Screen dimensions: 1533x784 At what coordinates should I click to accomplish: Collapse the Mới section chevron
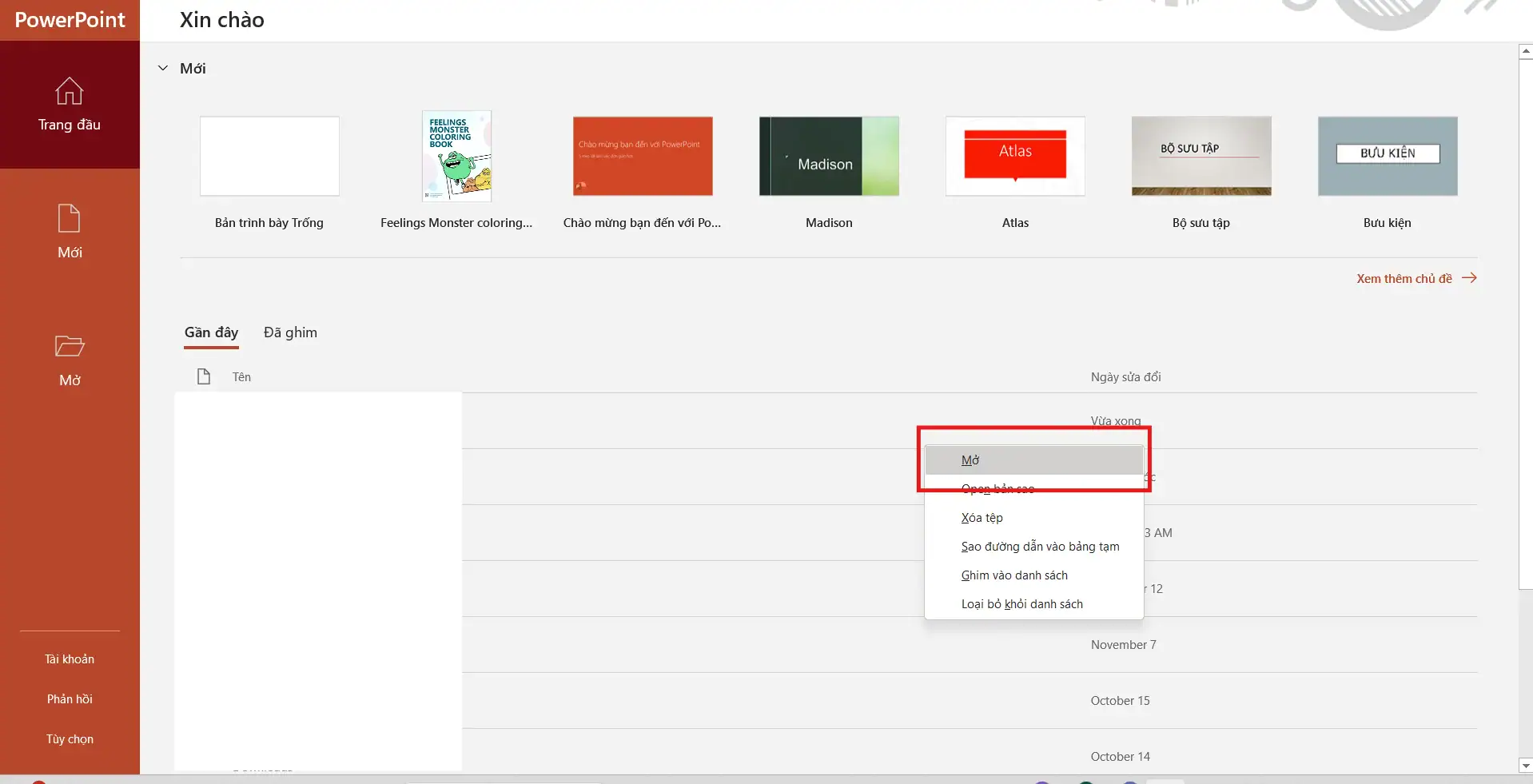pos(162,68)
